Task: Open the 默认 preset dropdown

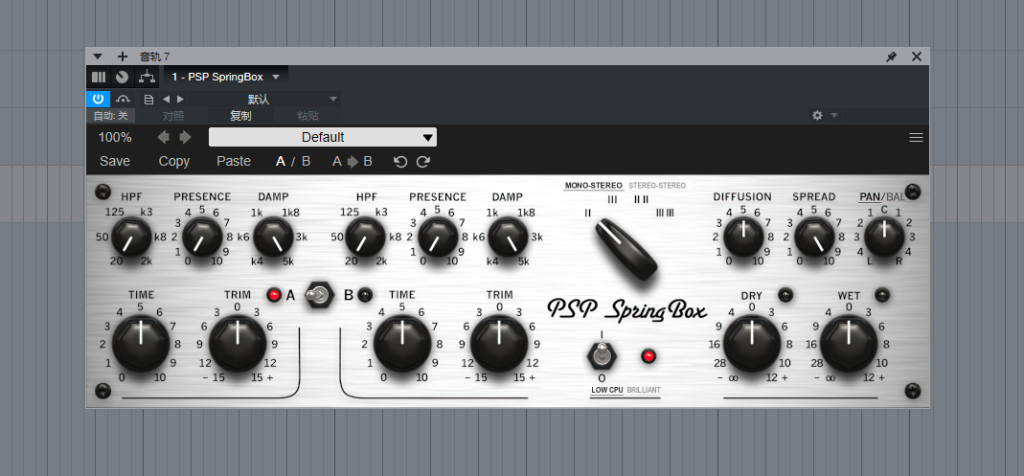Action: 264,99
